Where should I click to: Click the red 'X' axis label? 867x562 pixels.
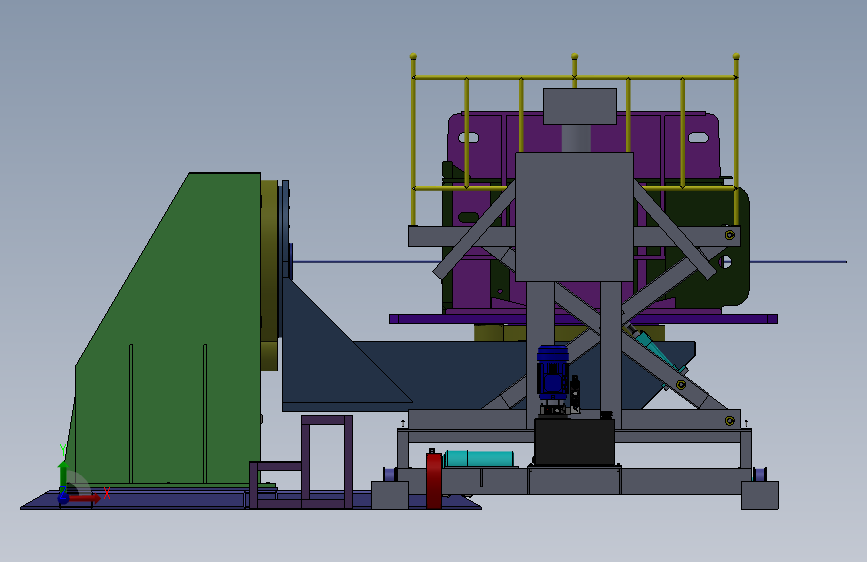[107, 493]
